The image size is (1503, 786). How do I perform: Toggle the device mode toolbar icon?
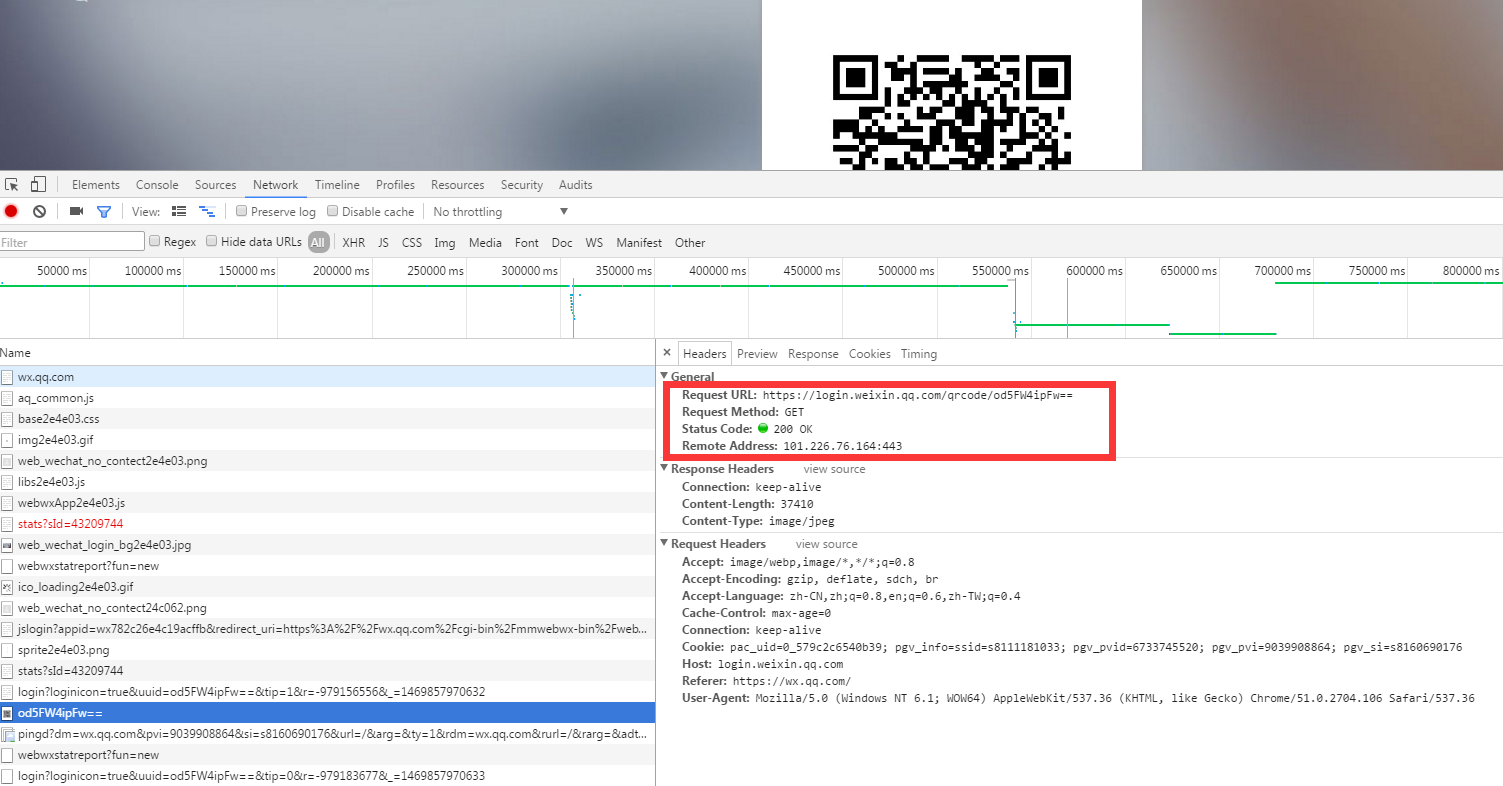point(38,185)
